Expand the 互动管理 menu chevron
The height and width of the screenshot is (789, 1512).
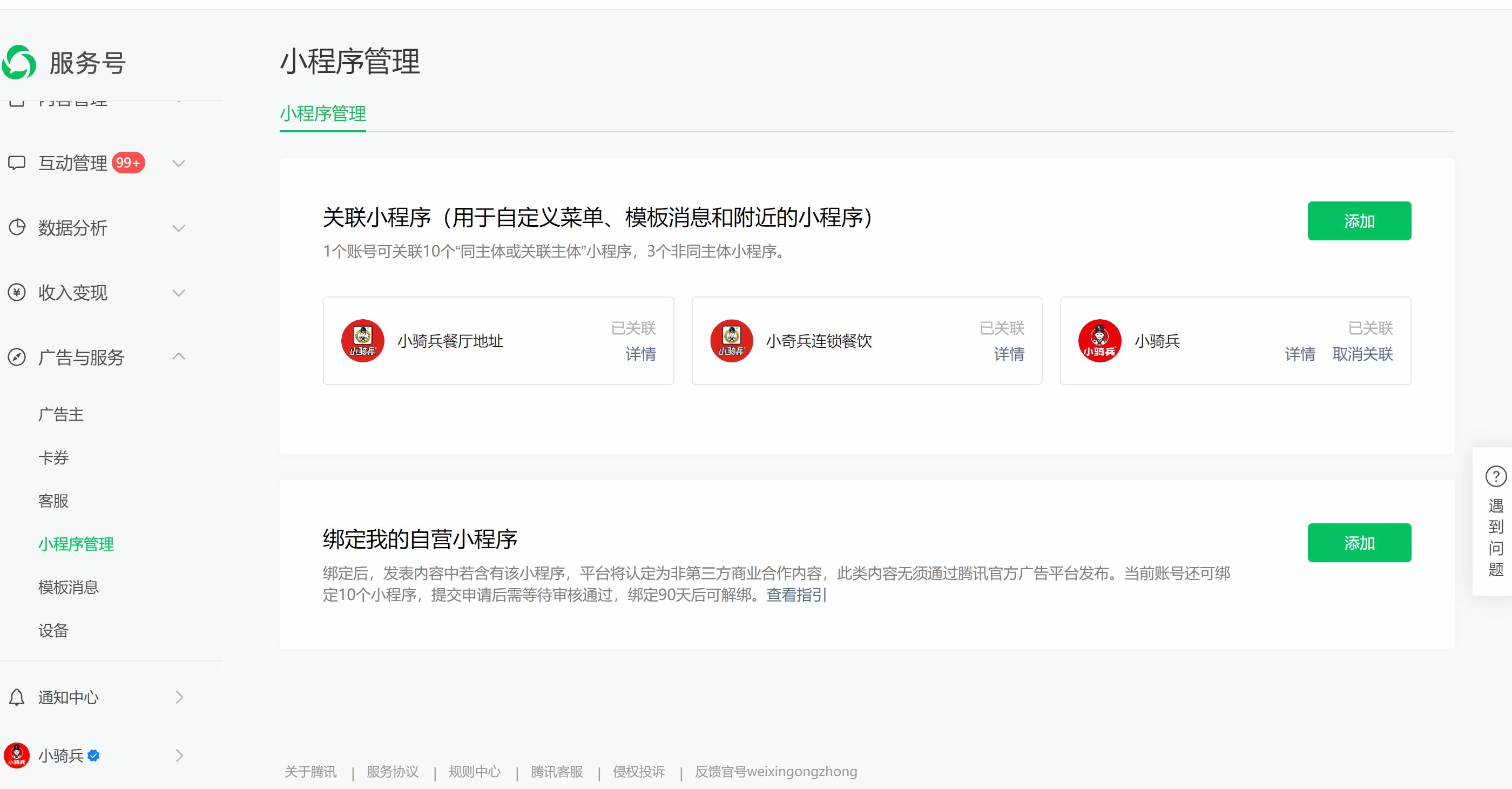179,163
